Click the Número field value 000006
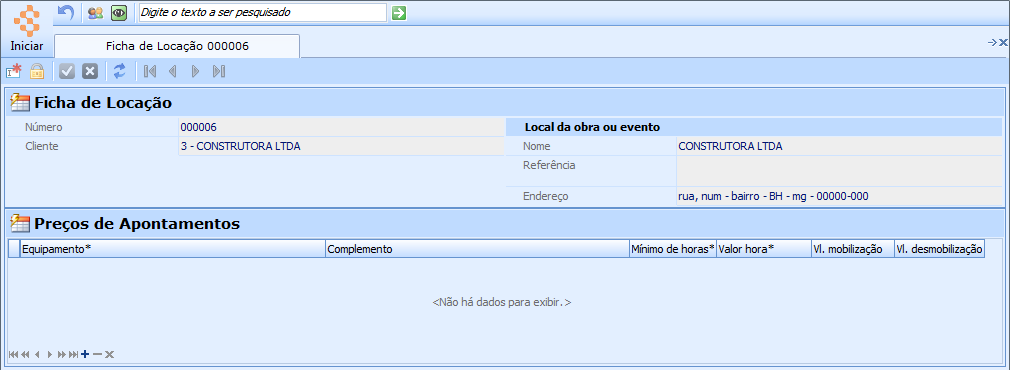The height and width of the screenshot is (370, 1010). tap(341, 127)
